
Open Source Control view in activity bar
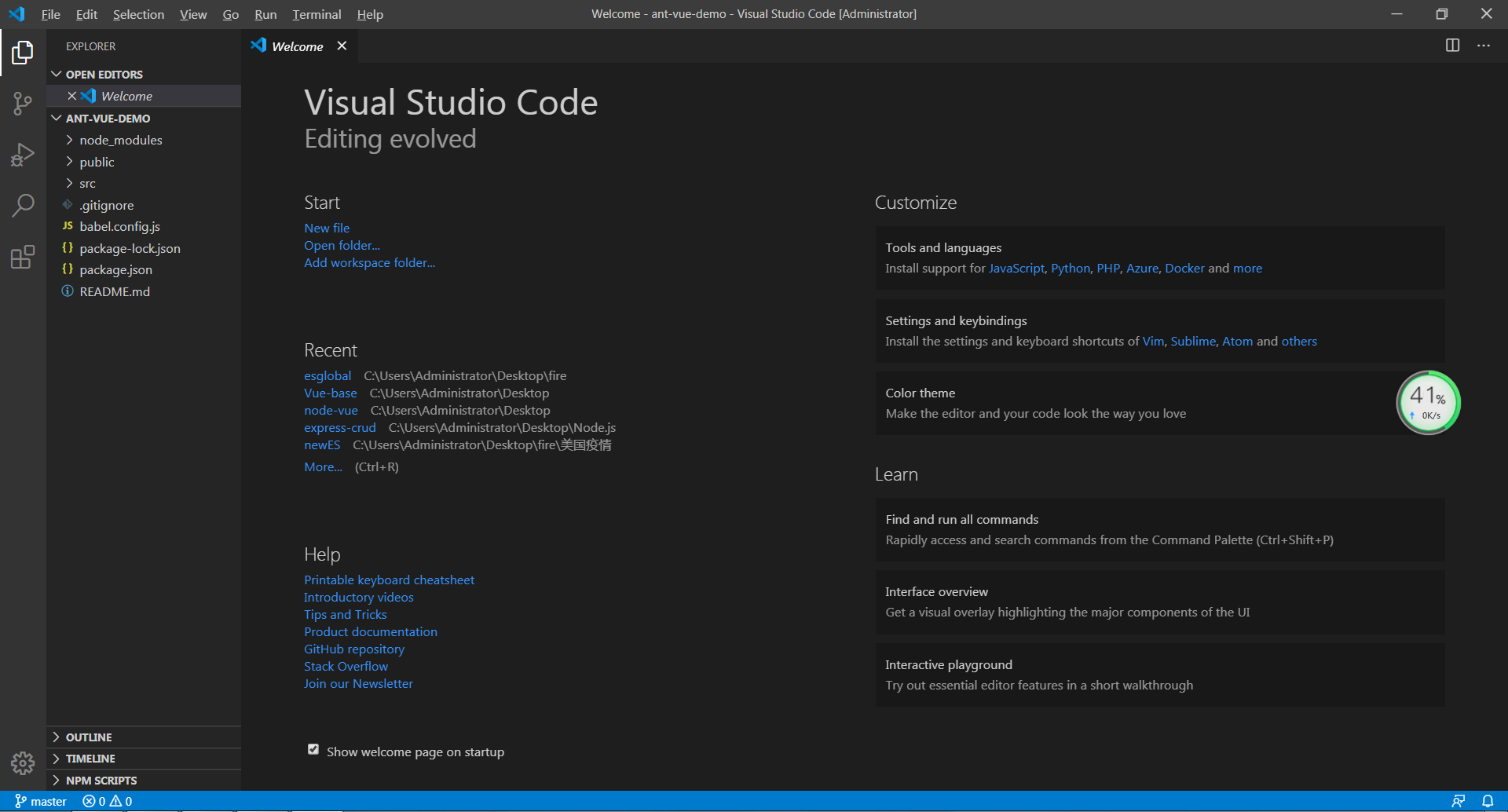point(23,103)
